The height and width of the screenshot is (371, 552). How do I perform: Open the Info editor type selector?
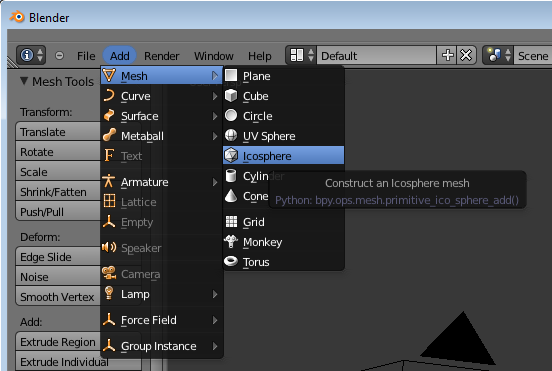coord(31,55)
